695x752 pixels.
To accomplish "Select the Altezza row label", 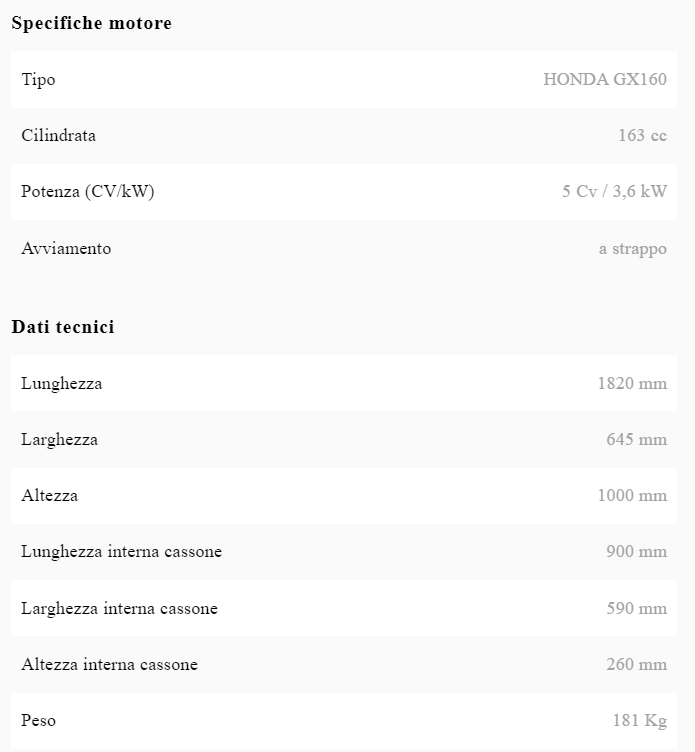I will (x=50, y=495).
